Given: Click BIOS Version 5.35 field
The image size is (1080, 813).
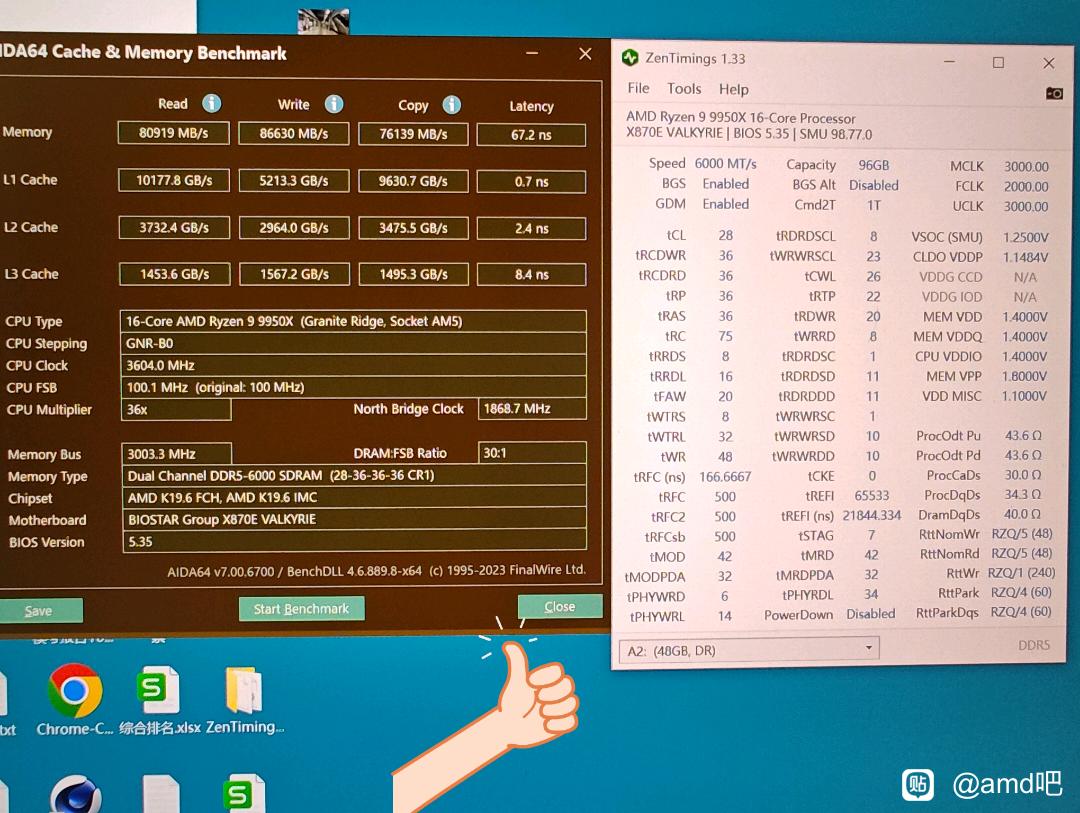Looking at the screenshot, I should click(x=355, y=542).
